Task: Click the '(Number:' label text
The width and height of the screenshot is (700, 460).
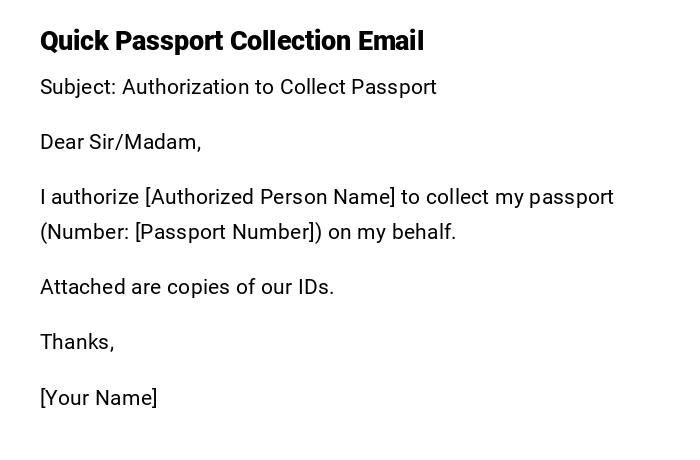Action: click(x=84, y=232)
